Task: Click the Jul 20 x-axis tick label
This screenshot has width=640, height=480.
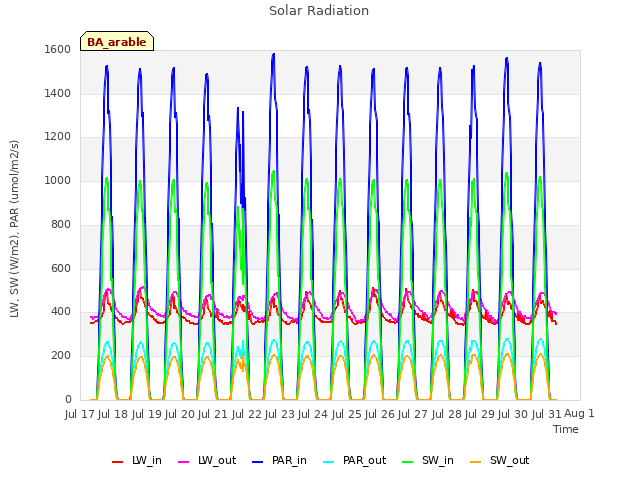Action: coord(180,414)
